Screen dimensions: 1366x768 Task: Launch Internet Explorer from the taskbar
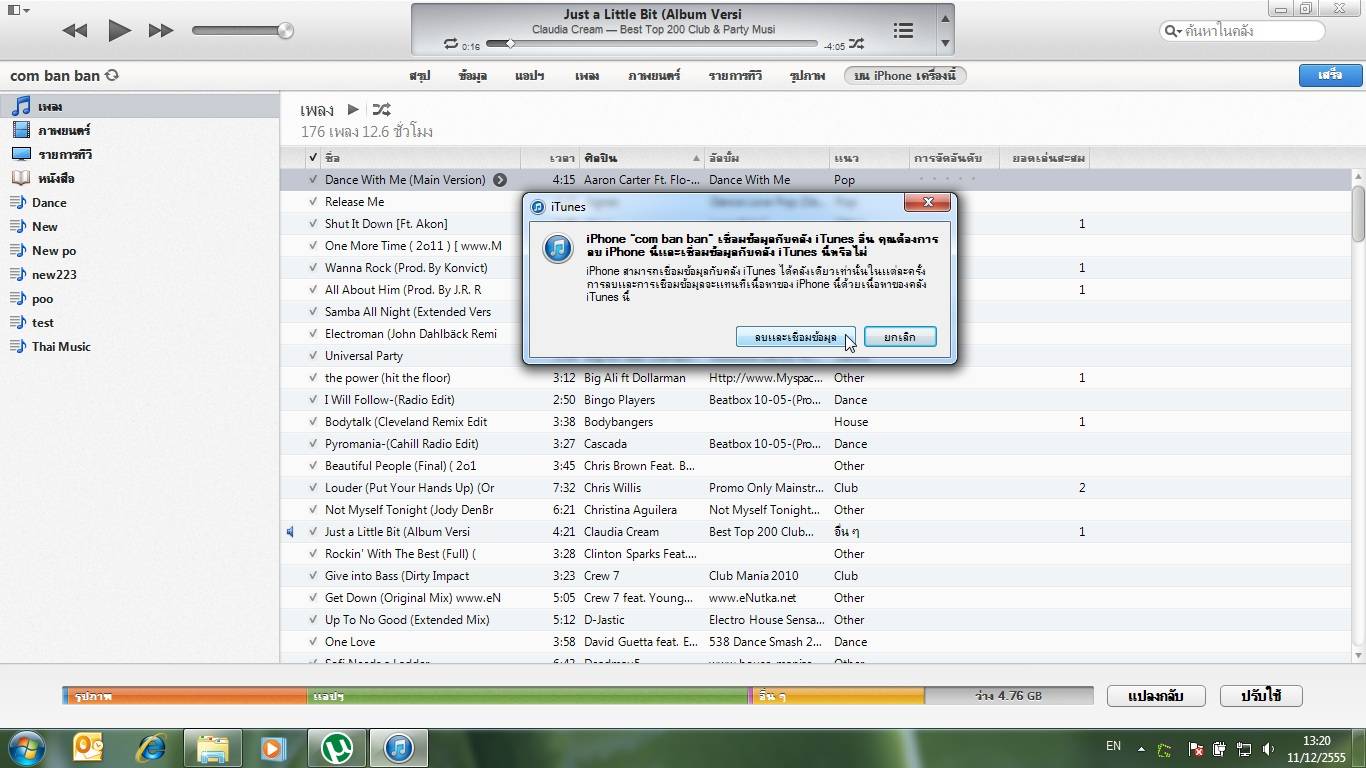coord(151,748)
